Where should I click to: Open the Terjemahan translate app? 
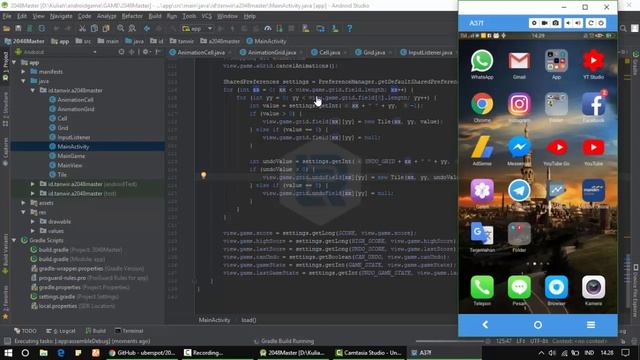pos(482,238)
